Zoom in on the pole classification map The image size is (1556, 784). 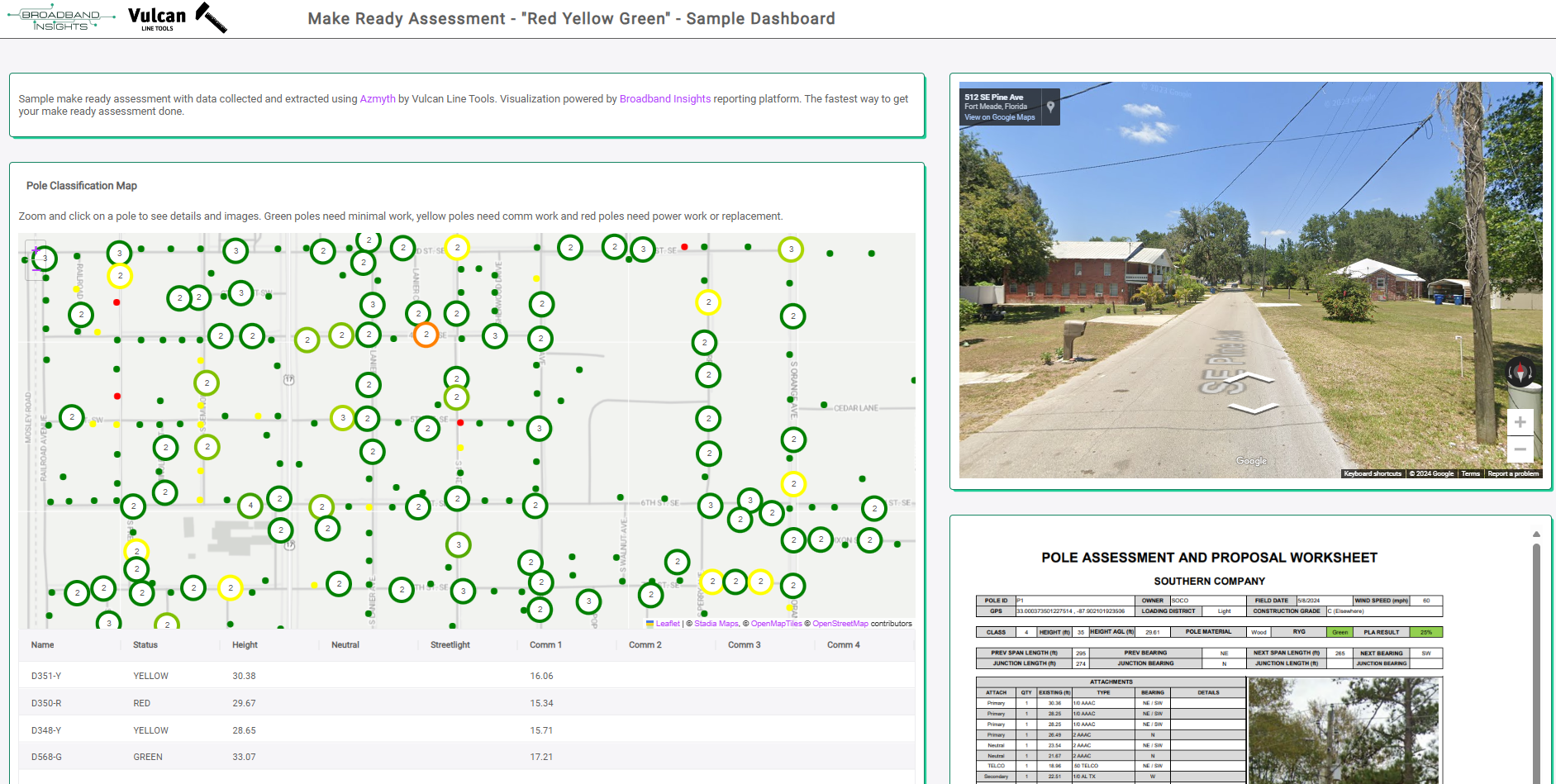[36, 249]
